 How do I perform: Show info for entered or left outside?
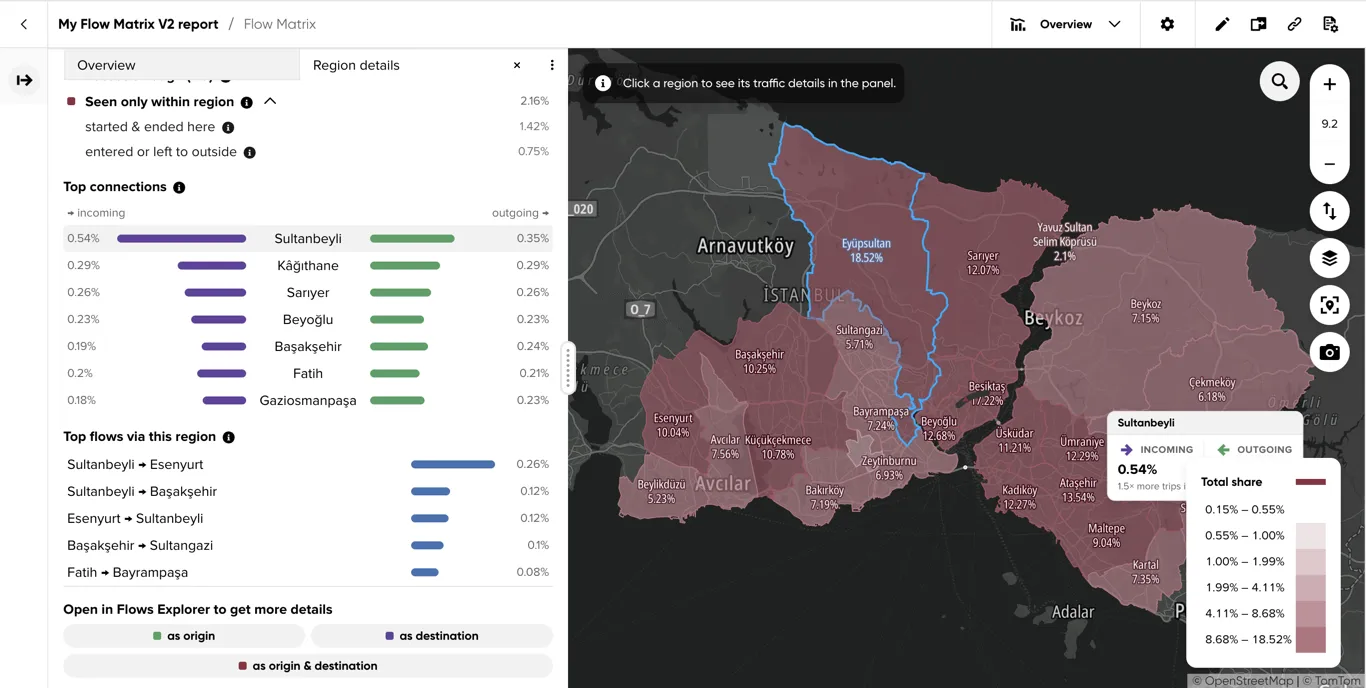pyautogui.click(x=250, y=152)
